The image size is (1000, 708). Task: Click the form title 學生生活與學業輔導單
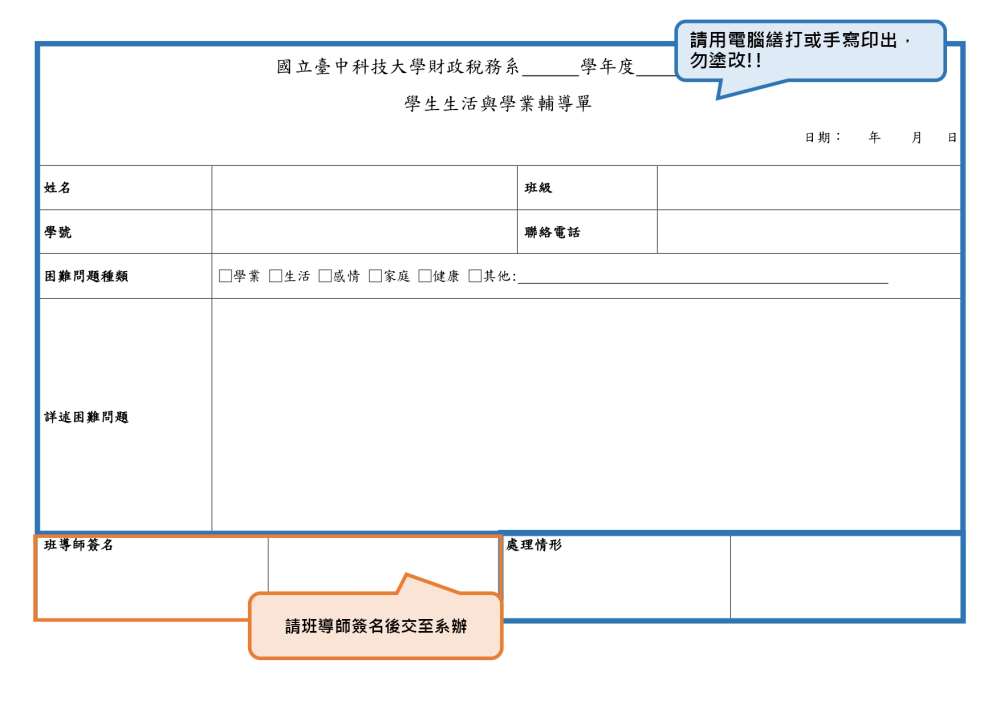[x=497, y=103]
